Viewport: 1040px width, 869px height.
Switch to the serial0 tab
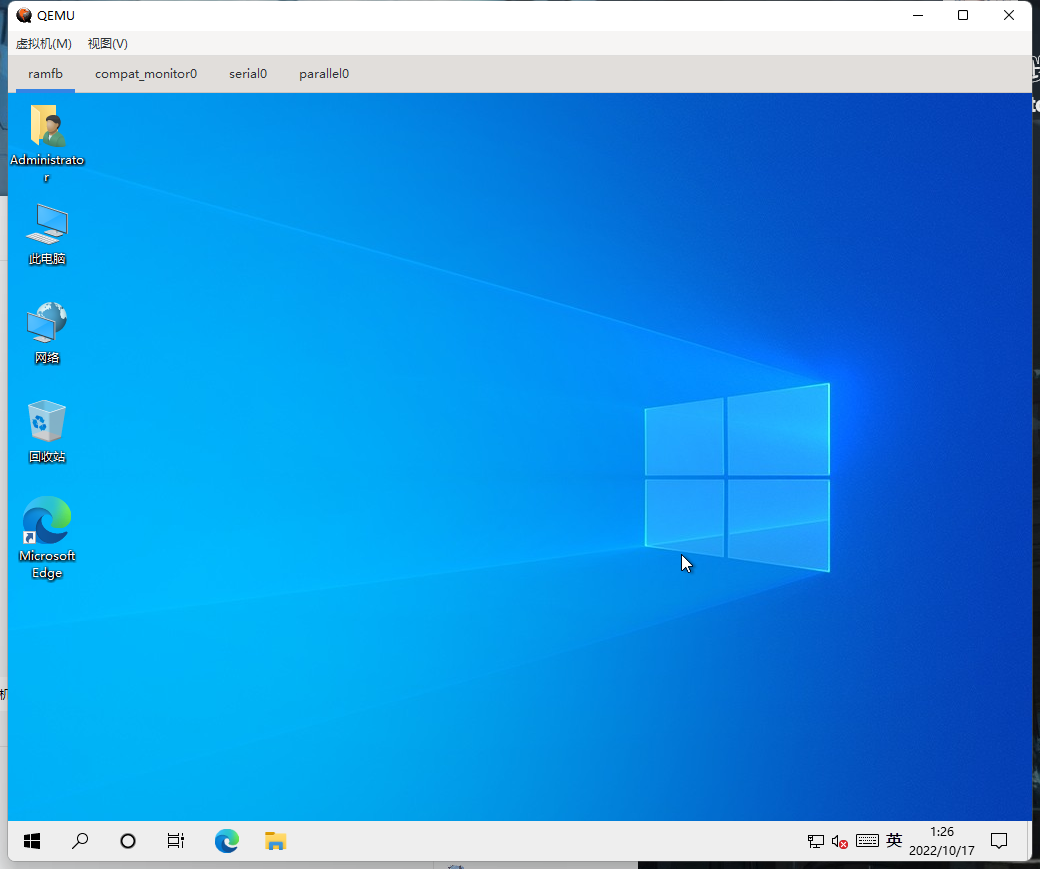coord(248,74)
